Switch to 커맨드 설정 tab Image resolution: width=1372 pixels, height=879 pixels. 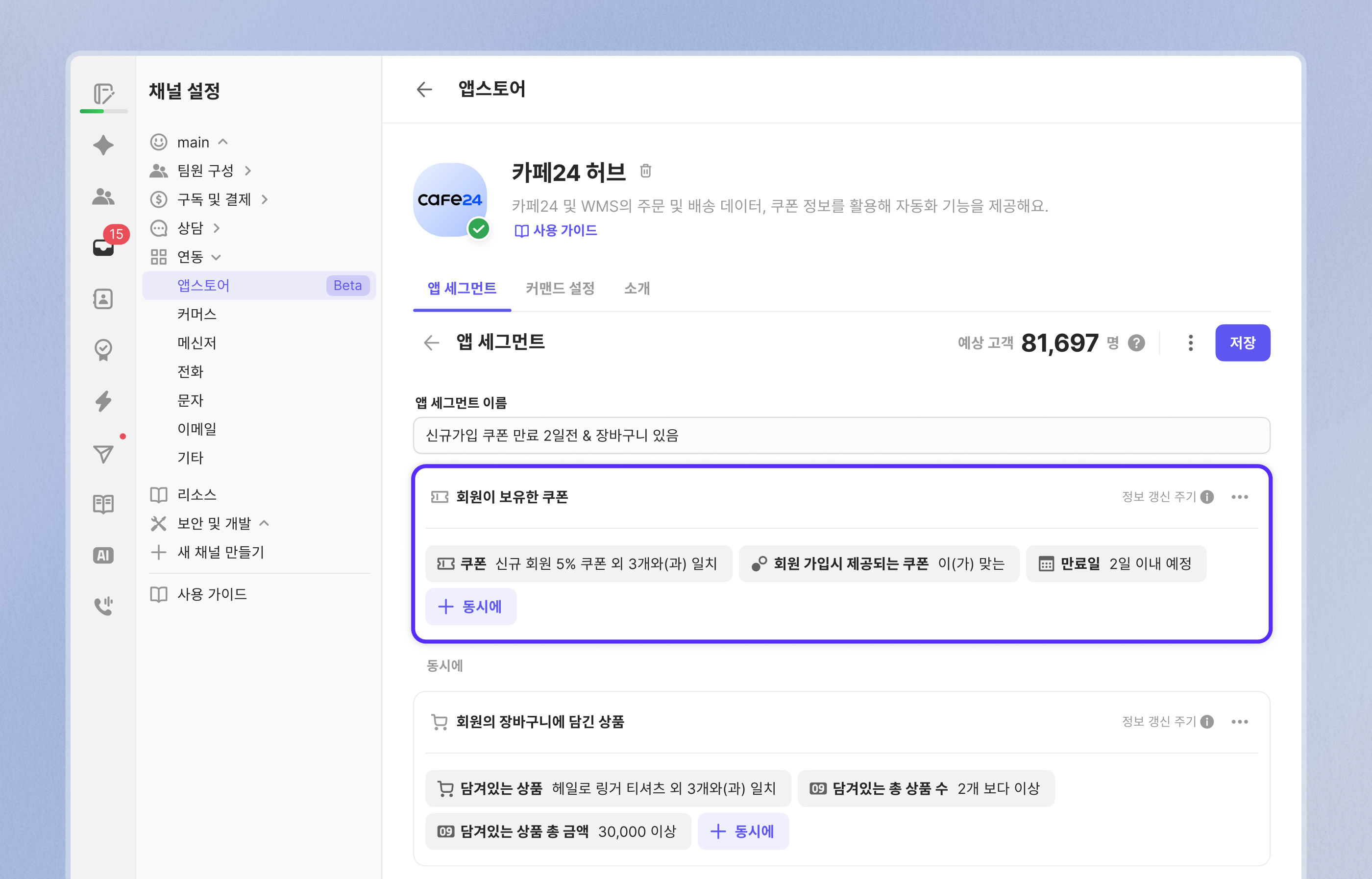(x=560, y=288)
